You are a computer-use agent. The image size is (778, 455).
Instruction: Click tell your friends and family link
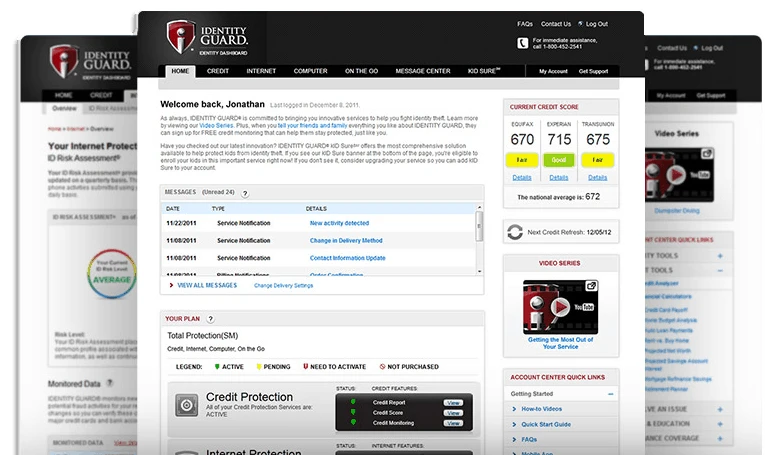[312, 126]
